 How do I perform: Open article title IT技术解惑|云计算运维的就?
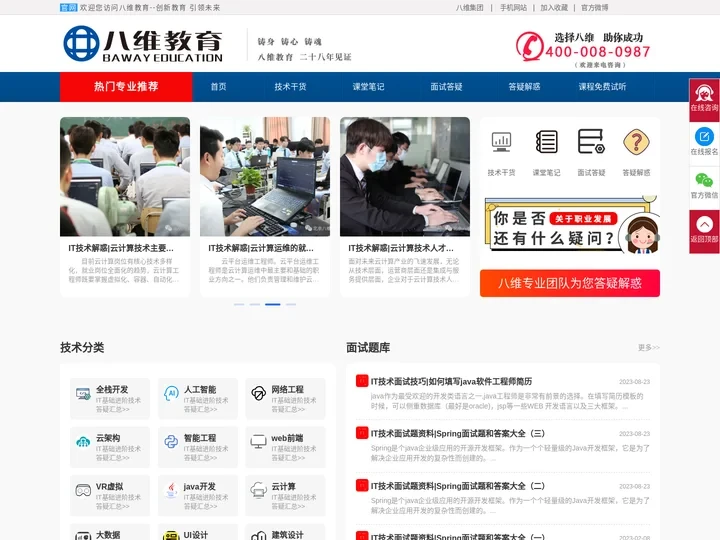(x=261, y=248)
